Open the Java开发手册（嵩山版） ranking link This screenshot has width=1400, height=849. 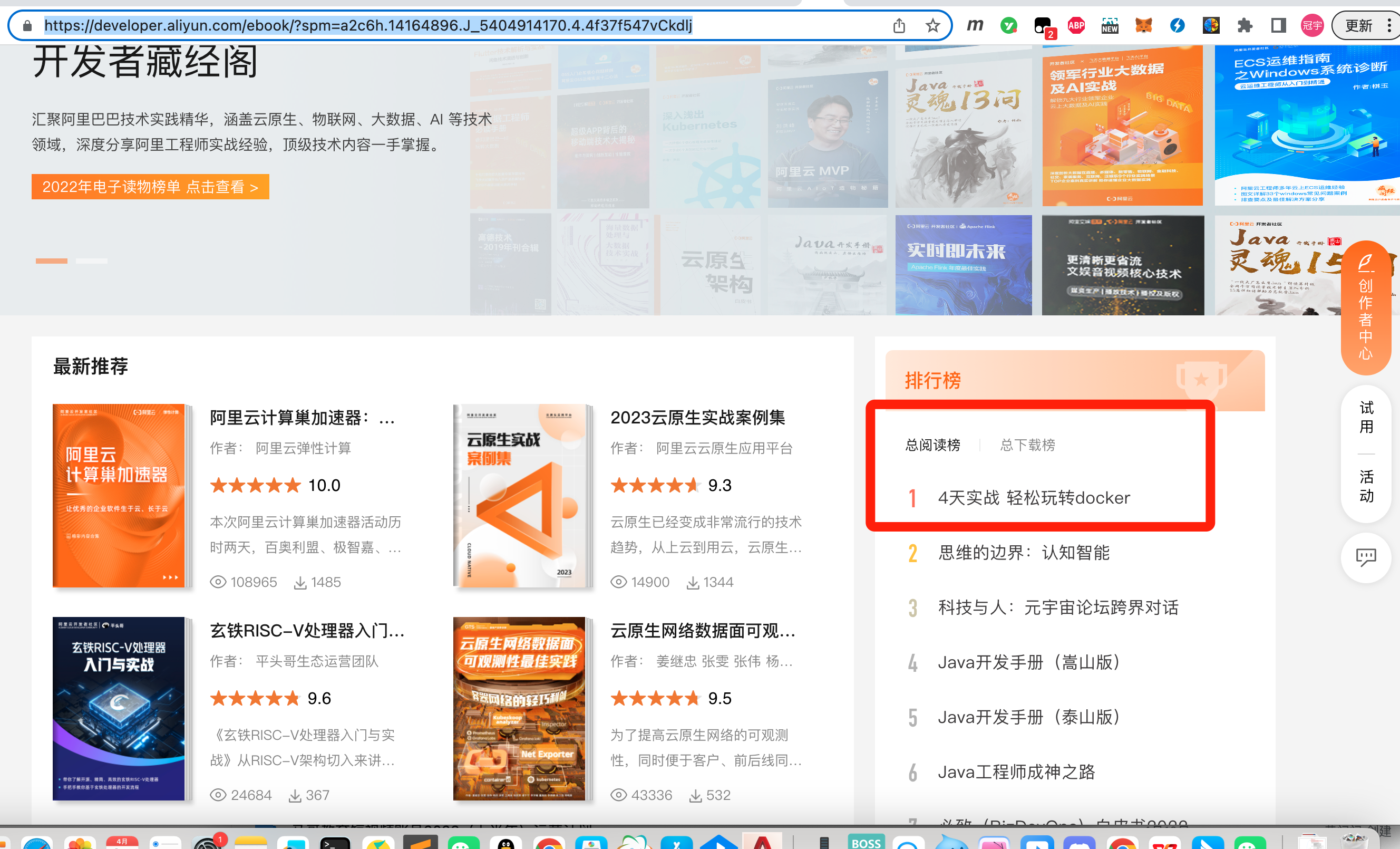(x=1029, y=662)
